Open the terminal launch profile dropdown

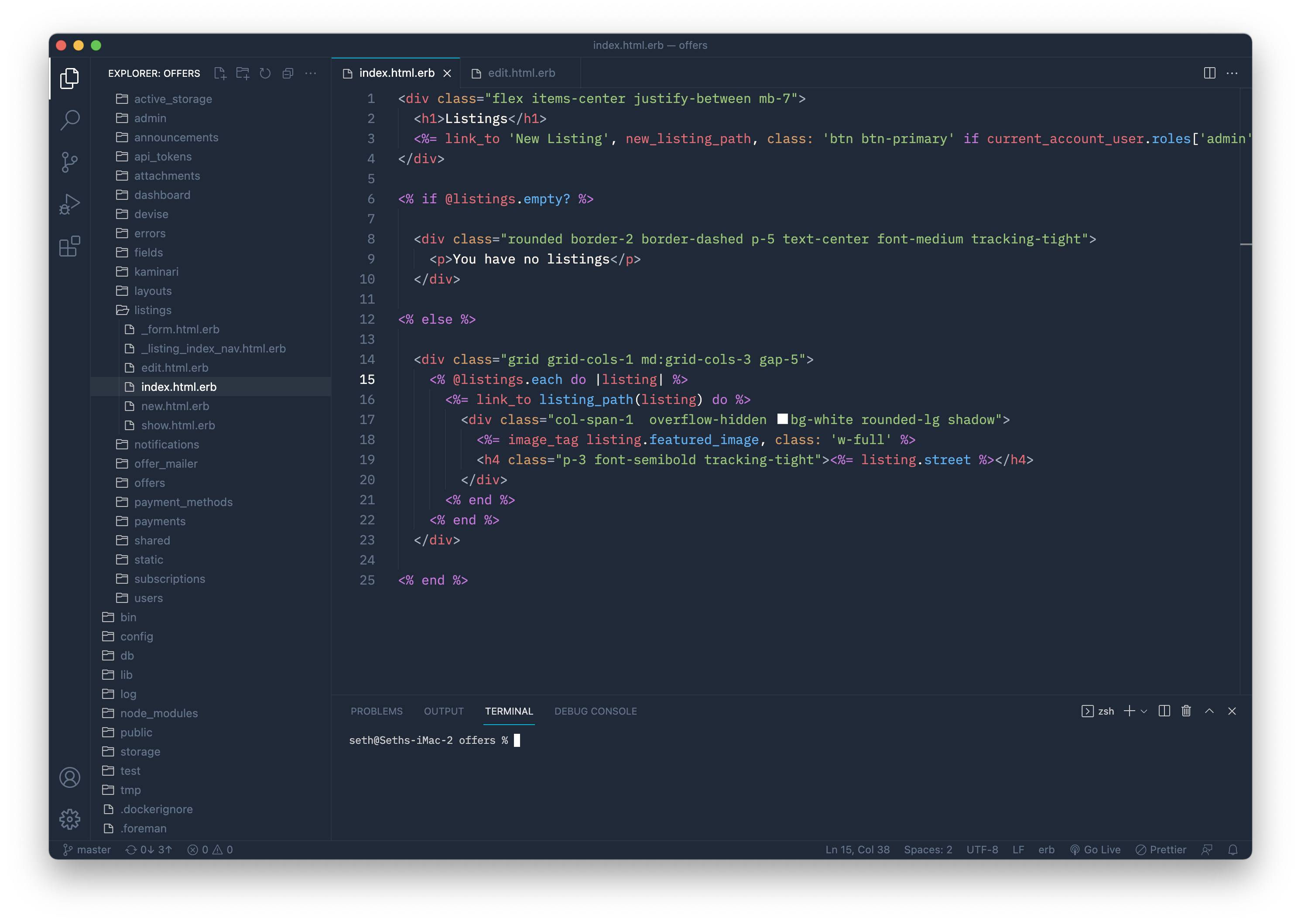coord(1144,711)
